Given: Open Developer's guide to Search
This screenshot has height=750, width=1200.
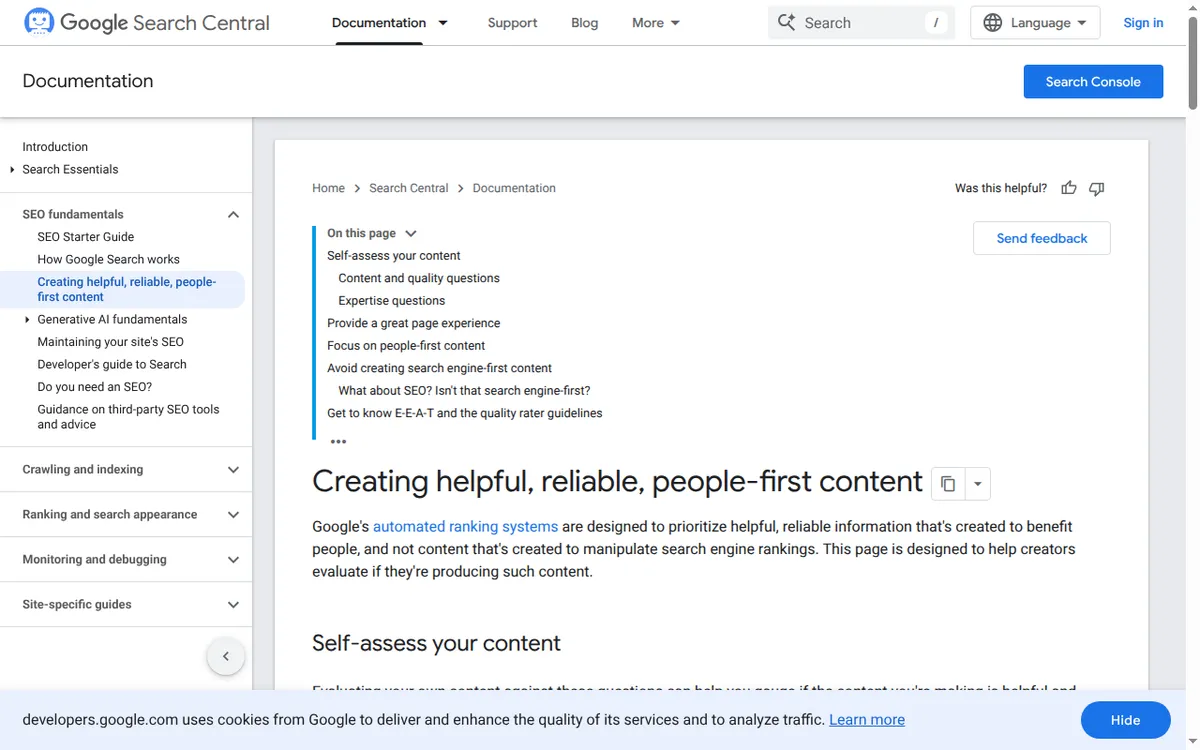Looking at the screenshot, I should click(112, 365).
